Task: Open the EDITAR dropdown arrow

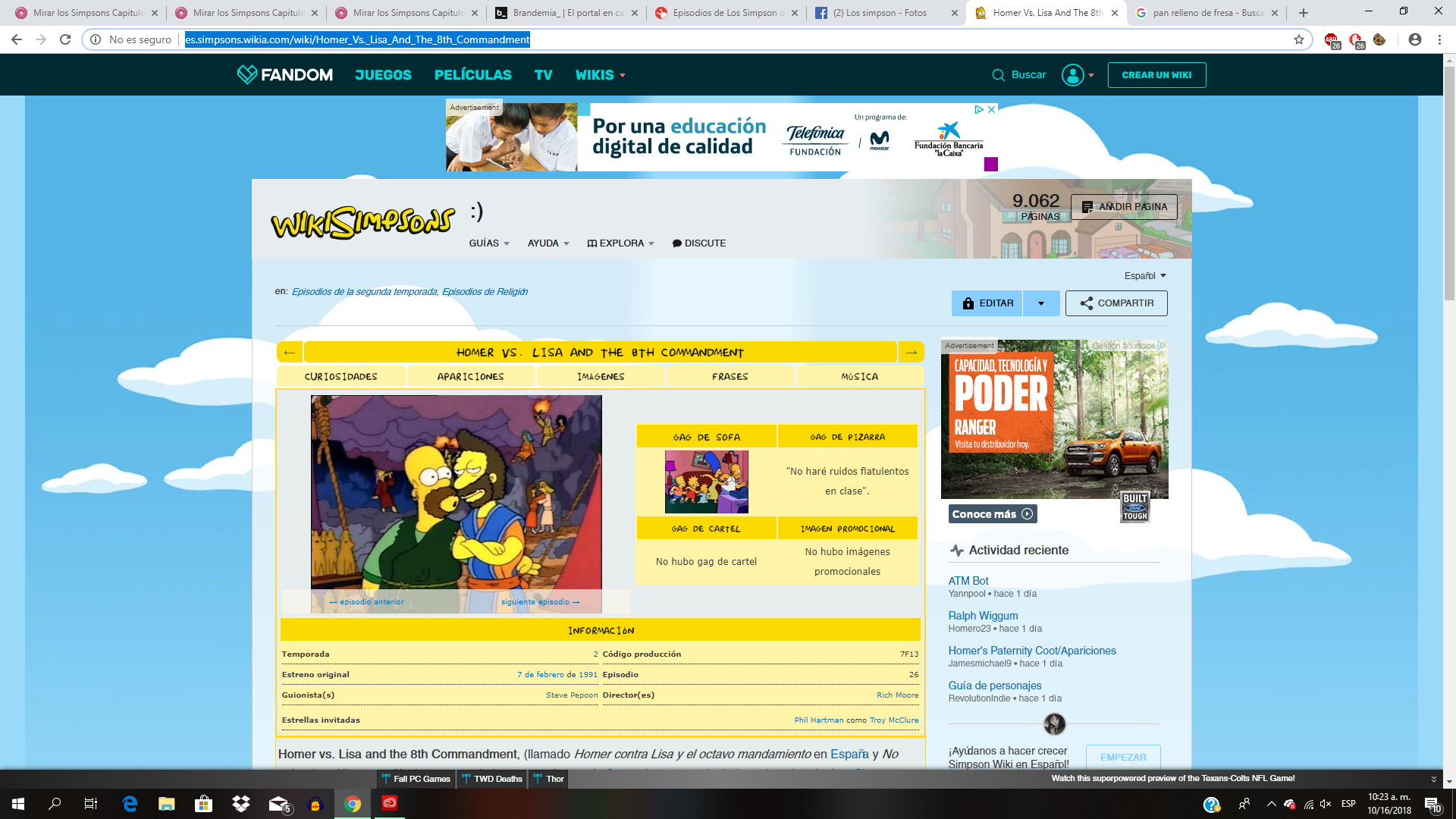Action: coord(1041,303)
